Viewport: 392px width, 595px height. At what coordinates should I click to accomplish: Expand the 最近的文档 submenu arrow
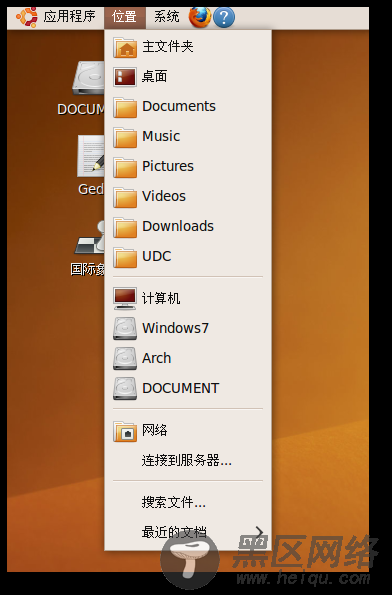click(x=260, y=532)
